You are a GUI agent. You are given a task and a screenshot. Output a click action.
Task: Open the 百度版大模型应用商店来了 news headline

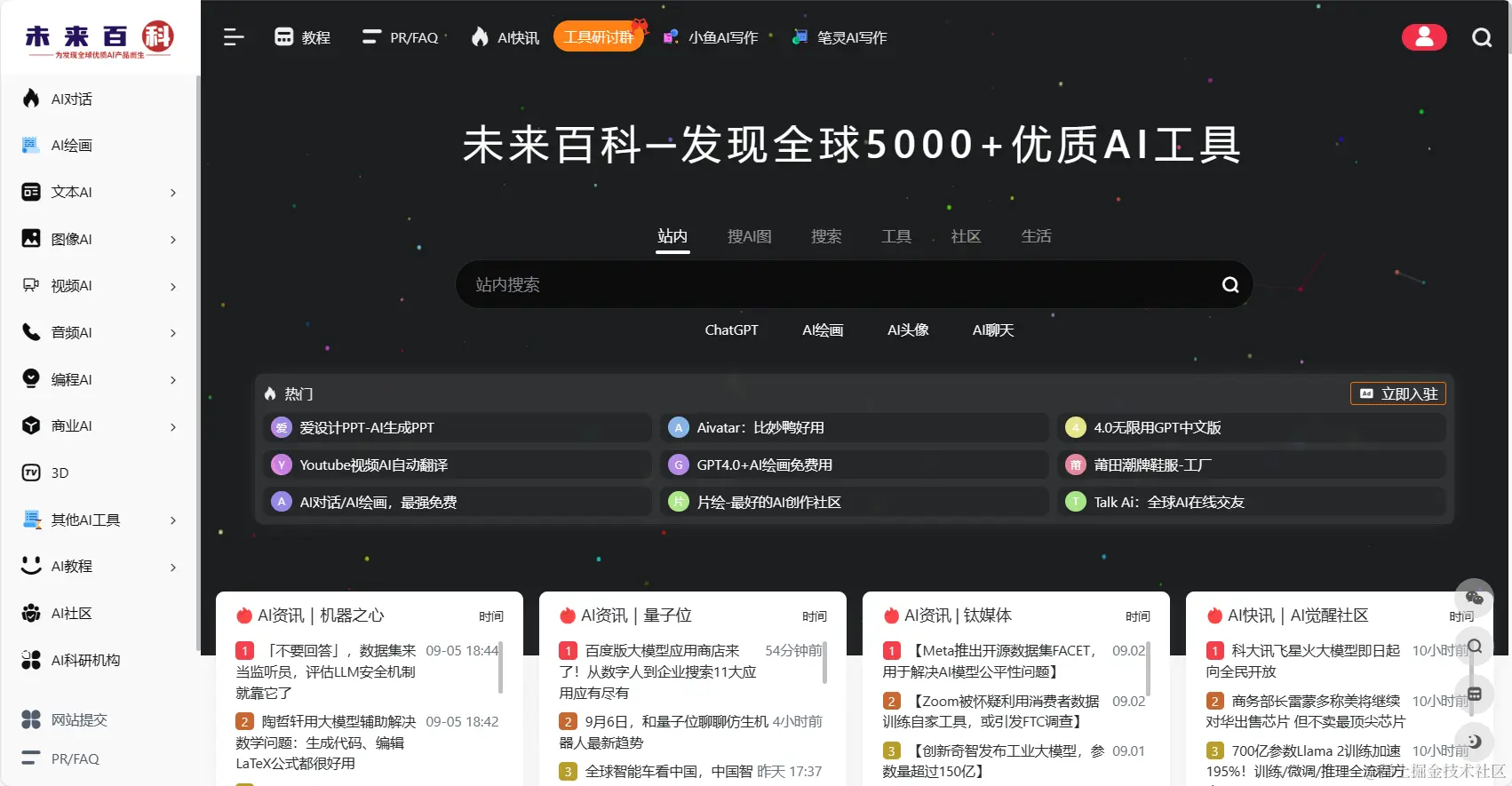[657, 672]
